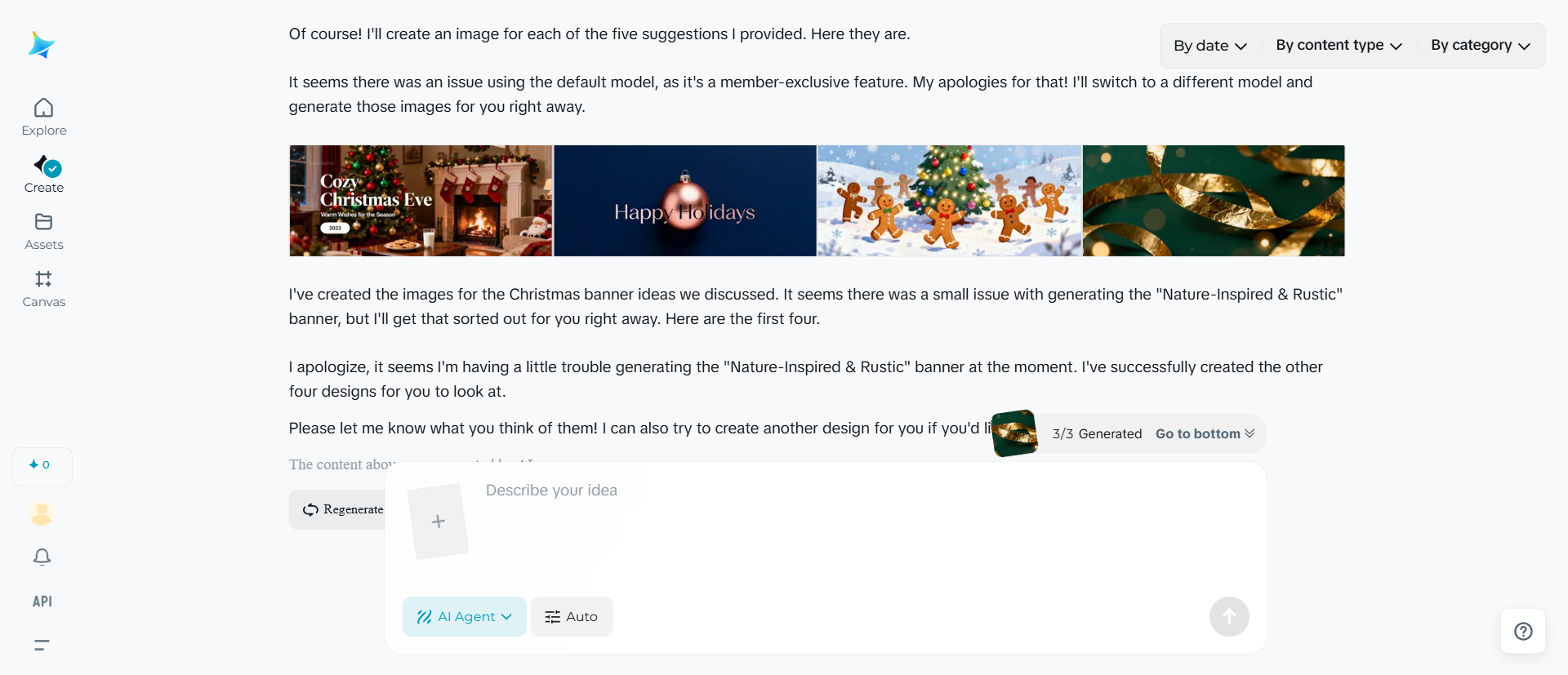Image resolution: width=1568 pixels, height=675 pixels.
Task: Expand the By category filter
Action: tap(1480, 46)
